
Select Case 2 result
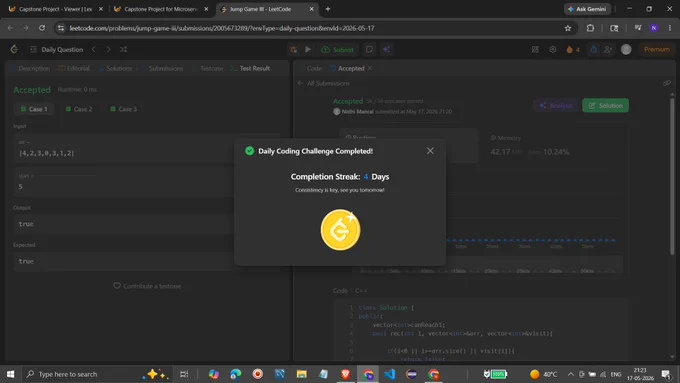pos(79,109)
